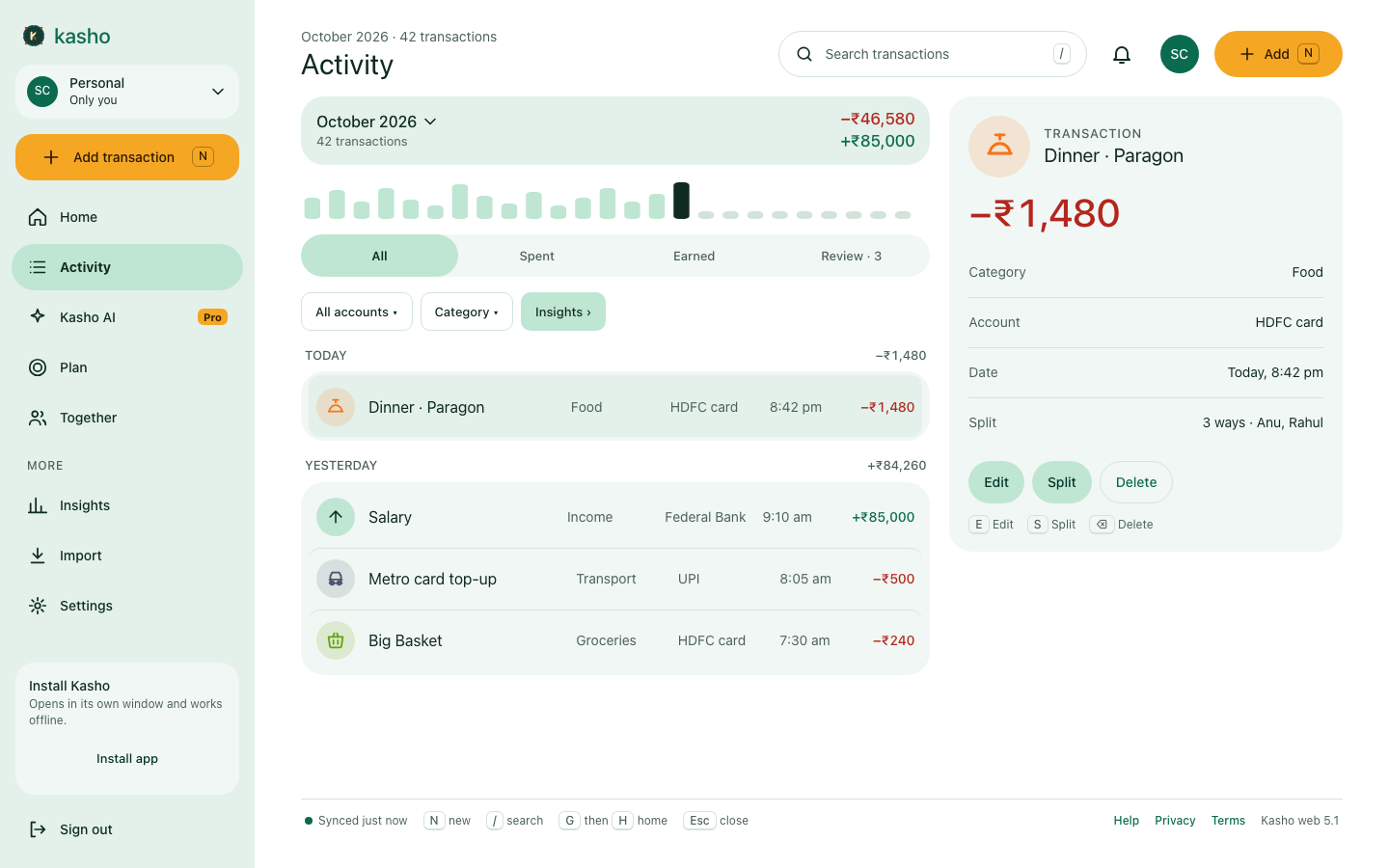This screenshot has width=1389, height=868.
Task: Select the dark highlighted bar in the chart
Action: pos(681,201)
